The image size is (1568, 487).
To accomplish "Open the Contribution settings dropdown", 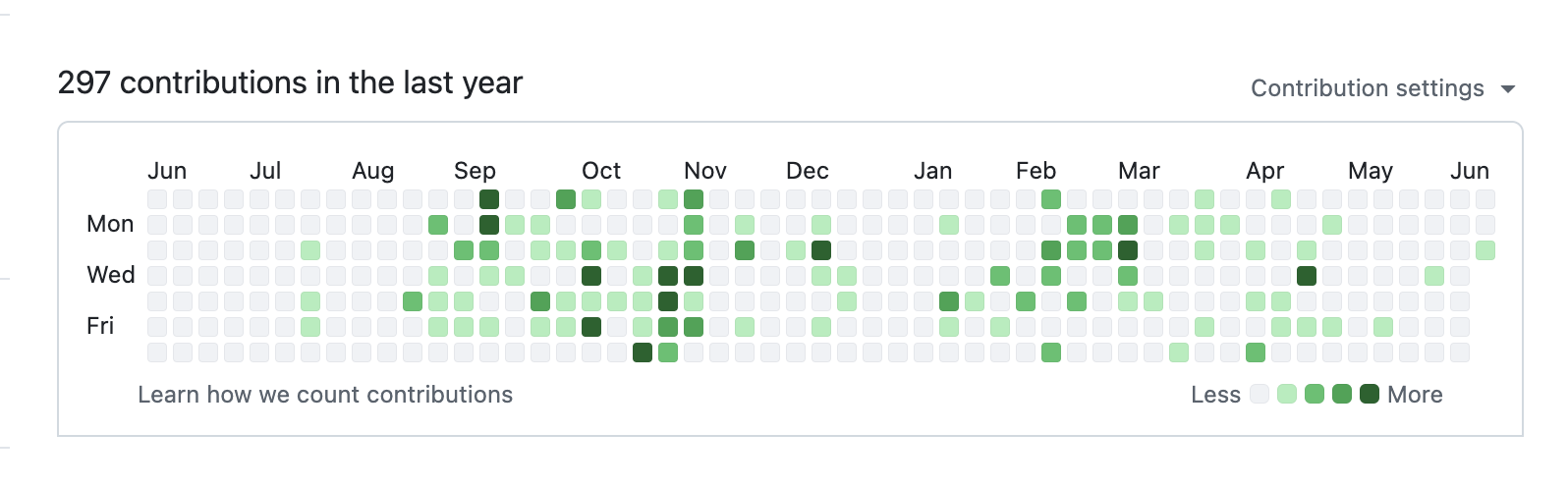I will 1367,88.
